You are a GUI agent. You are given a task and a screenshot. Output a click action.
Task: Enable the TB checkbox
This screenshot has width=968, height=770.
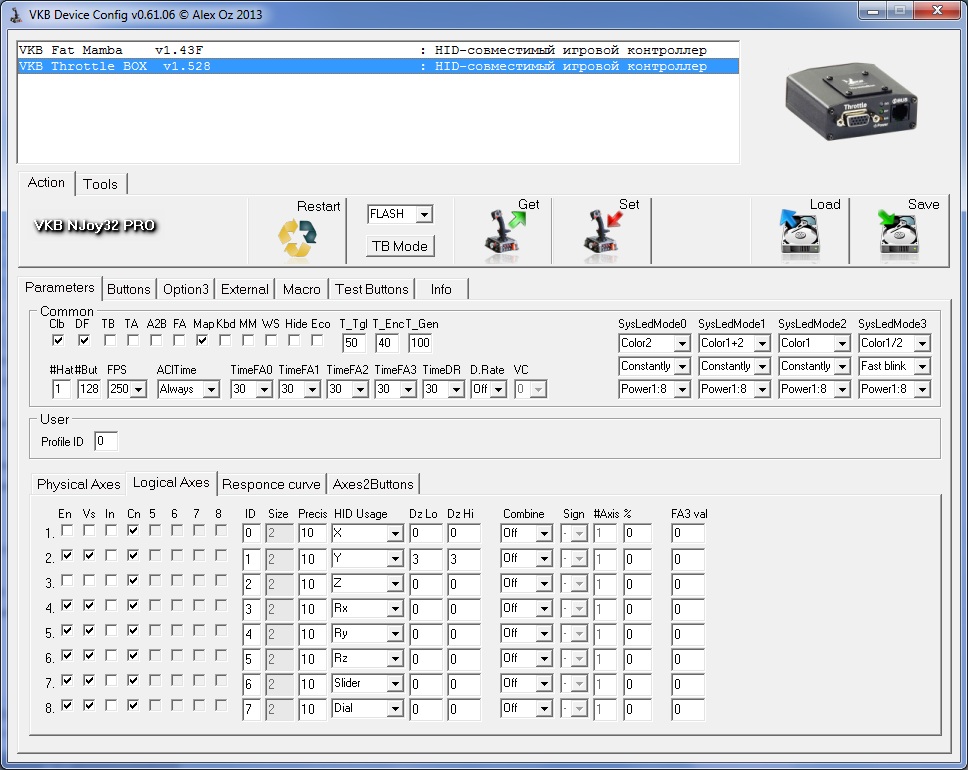[x=109, y=340]
